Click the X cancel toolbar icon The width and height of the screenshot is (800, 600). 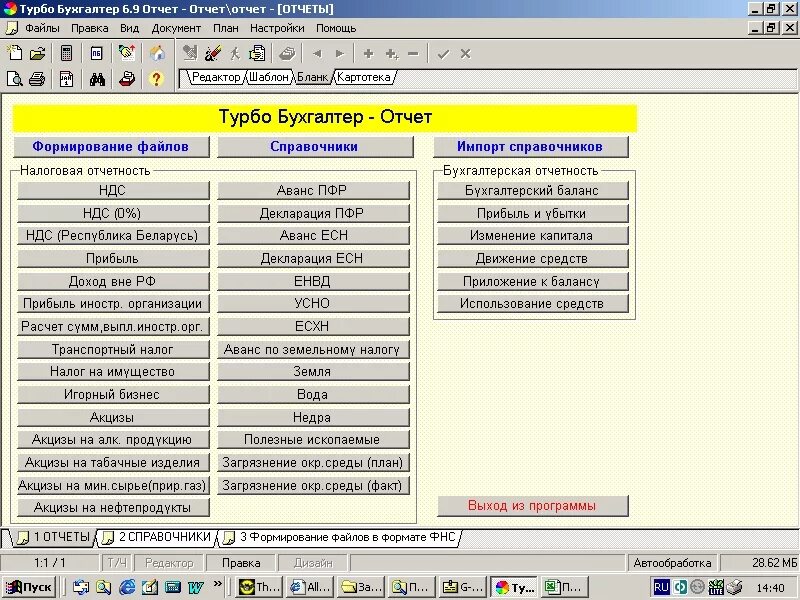[x=465, y=54]
